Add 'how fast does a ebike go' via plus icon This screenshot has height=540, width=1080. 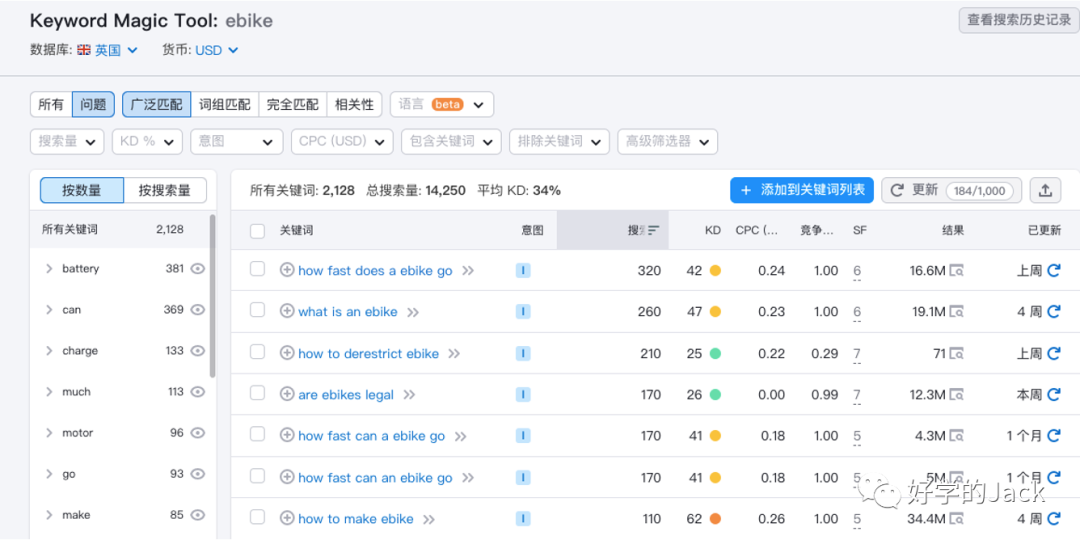pyautogui.click(x=287, y=270)
